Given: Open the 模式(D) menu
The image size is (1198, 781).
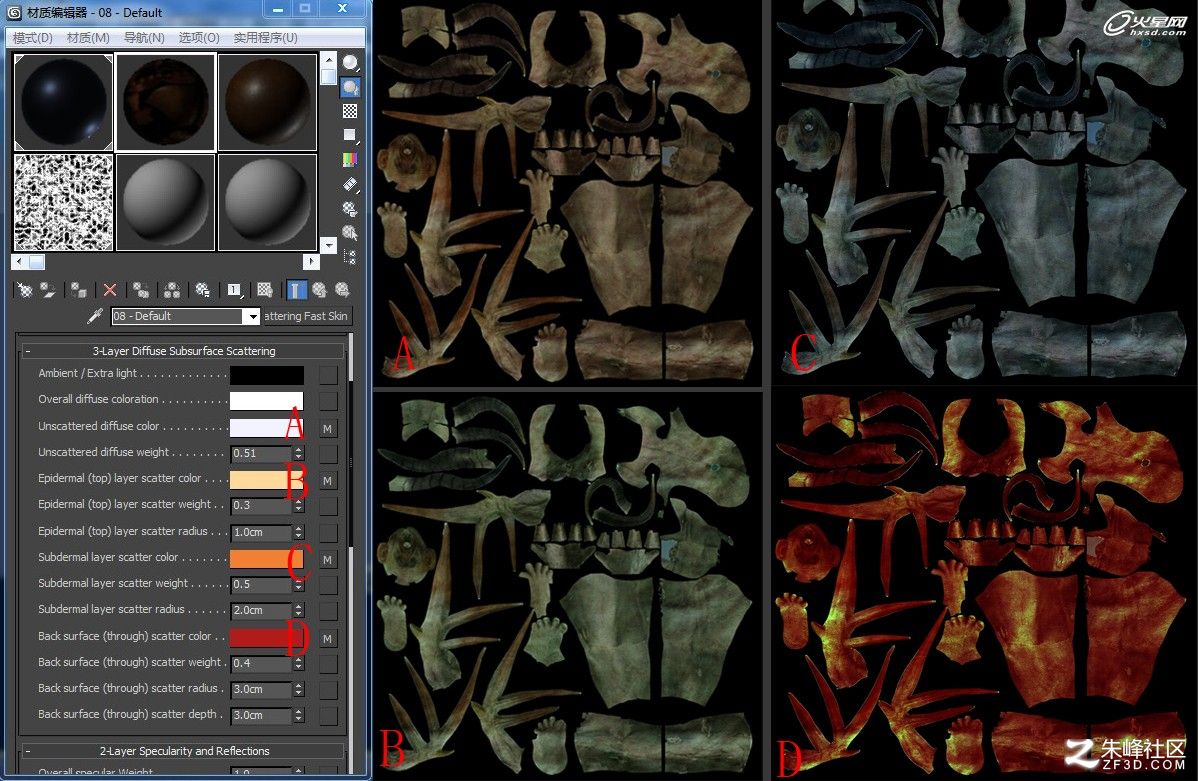Looking at the screenshot, I should 33,37.
